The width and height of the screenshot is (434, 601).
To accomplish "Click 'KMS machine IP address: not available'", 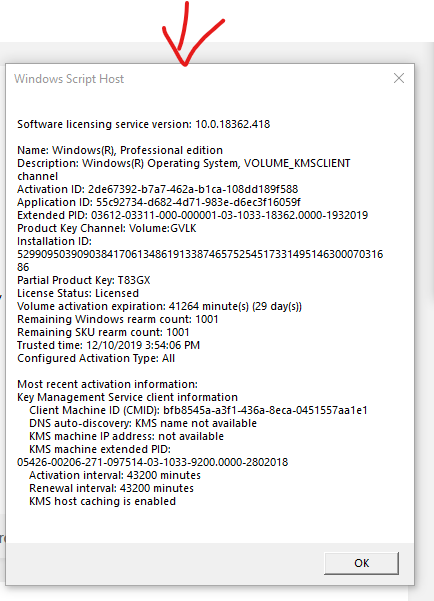I will pyautogui.click(x=127, y=437).
